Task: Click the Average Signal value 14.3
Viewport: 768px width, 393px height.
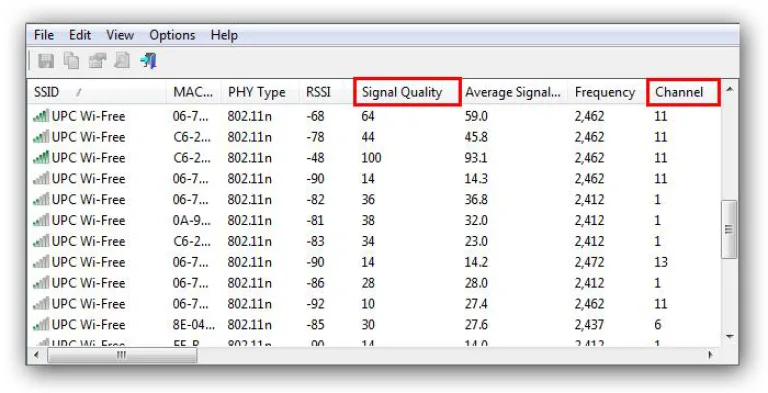Action: [476, 179]
